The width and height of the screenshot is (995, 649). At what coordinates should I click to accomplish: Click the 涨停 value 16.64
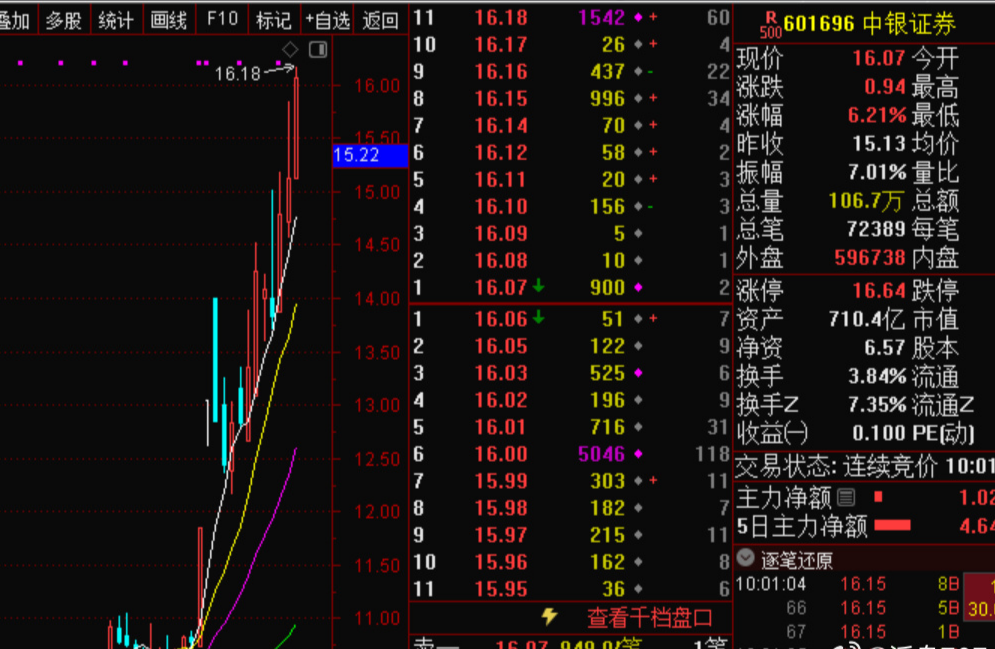879,291
